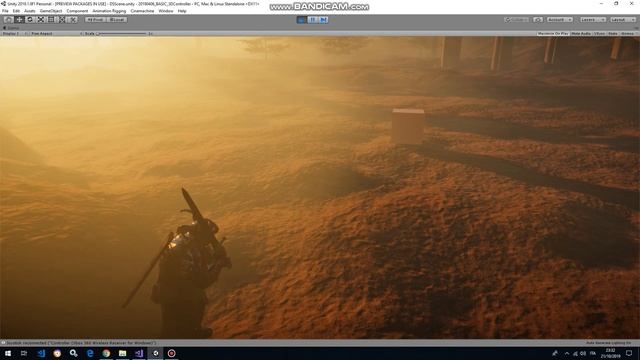
Task: Open the Collab dropdown
Action: [517, 20]
